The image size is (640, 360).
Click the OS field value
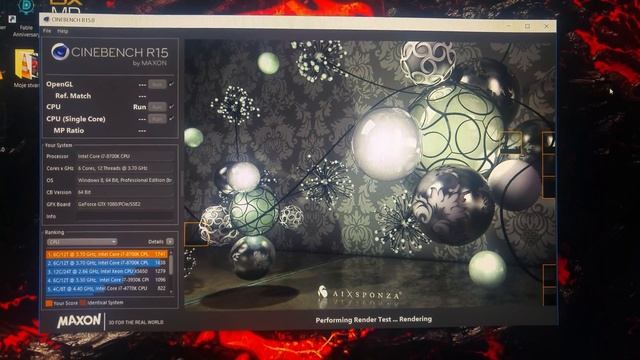coord(125,180)
